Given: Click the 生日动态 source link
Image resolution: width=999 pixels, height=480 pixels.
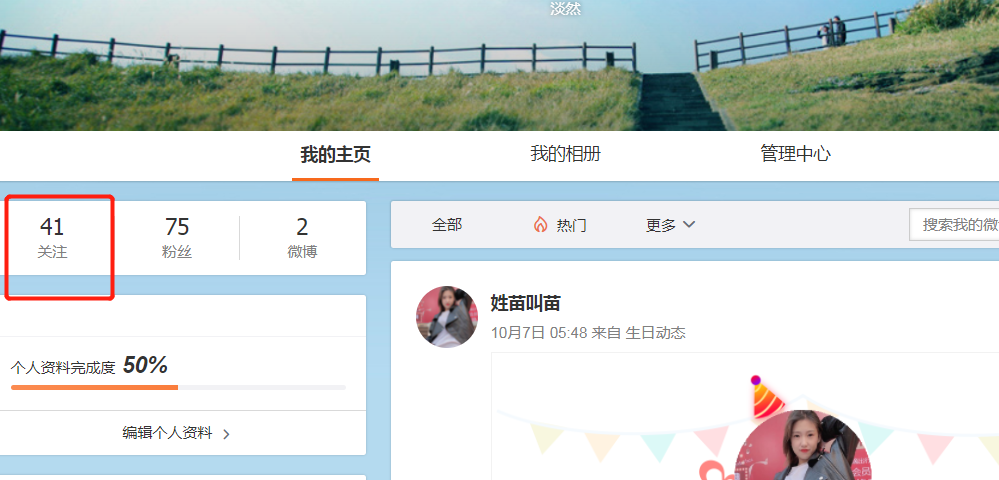Looking at the screenshot, I should coord(656,333).
